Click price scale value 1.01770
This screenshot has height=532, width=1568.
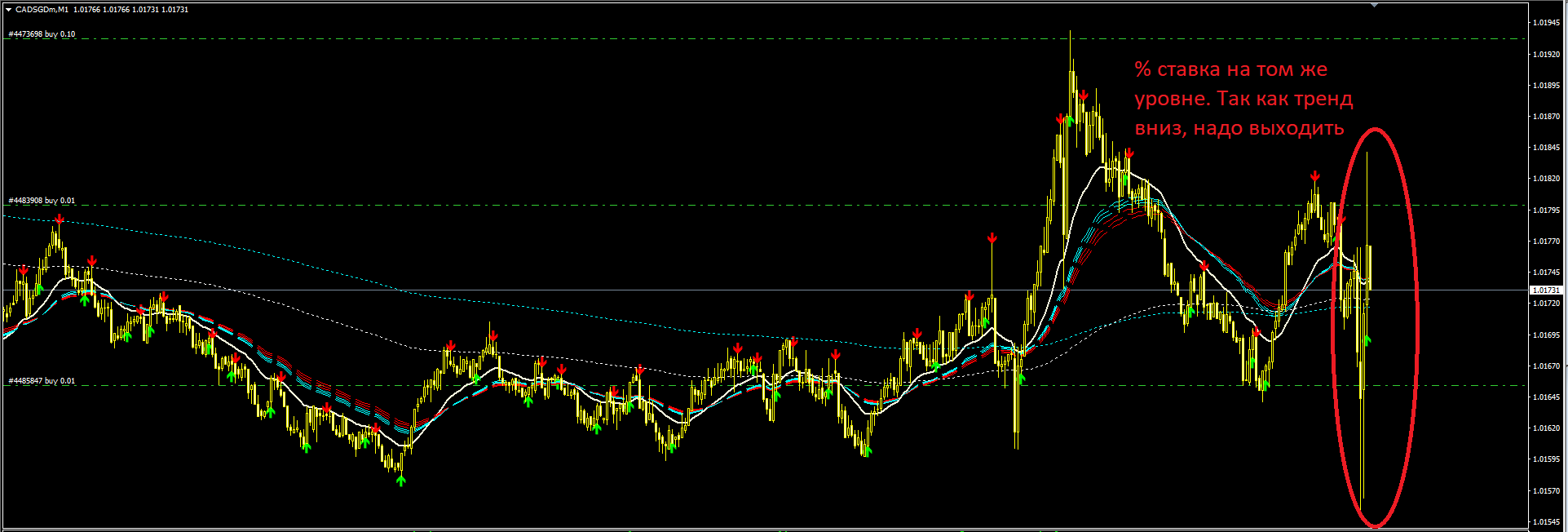click(1547, 242)
